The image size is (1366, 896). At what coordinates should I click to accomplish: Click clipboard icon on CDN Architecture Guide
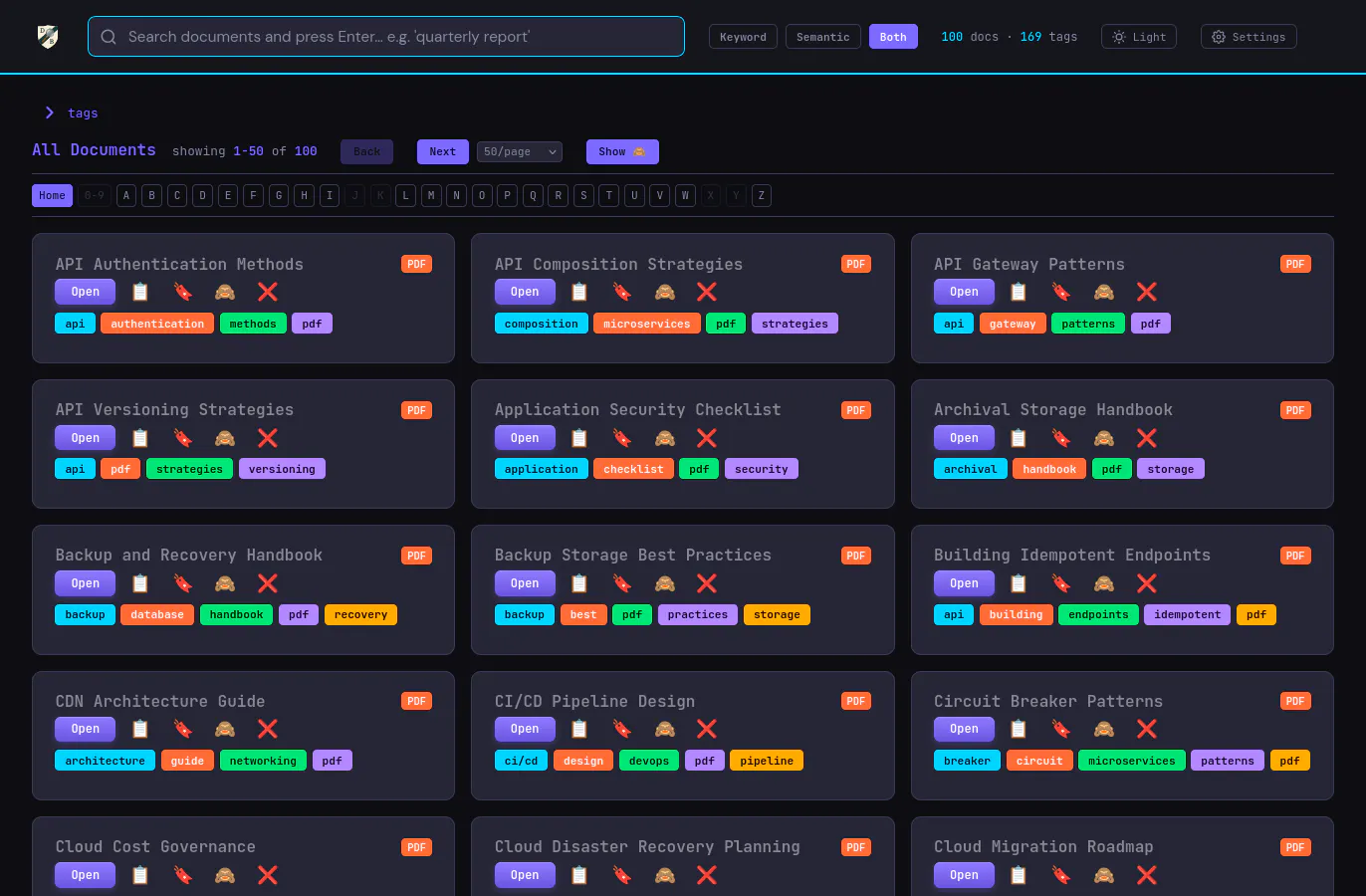[x=140, y=729]
